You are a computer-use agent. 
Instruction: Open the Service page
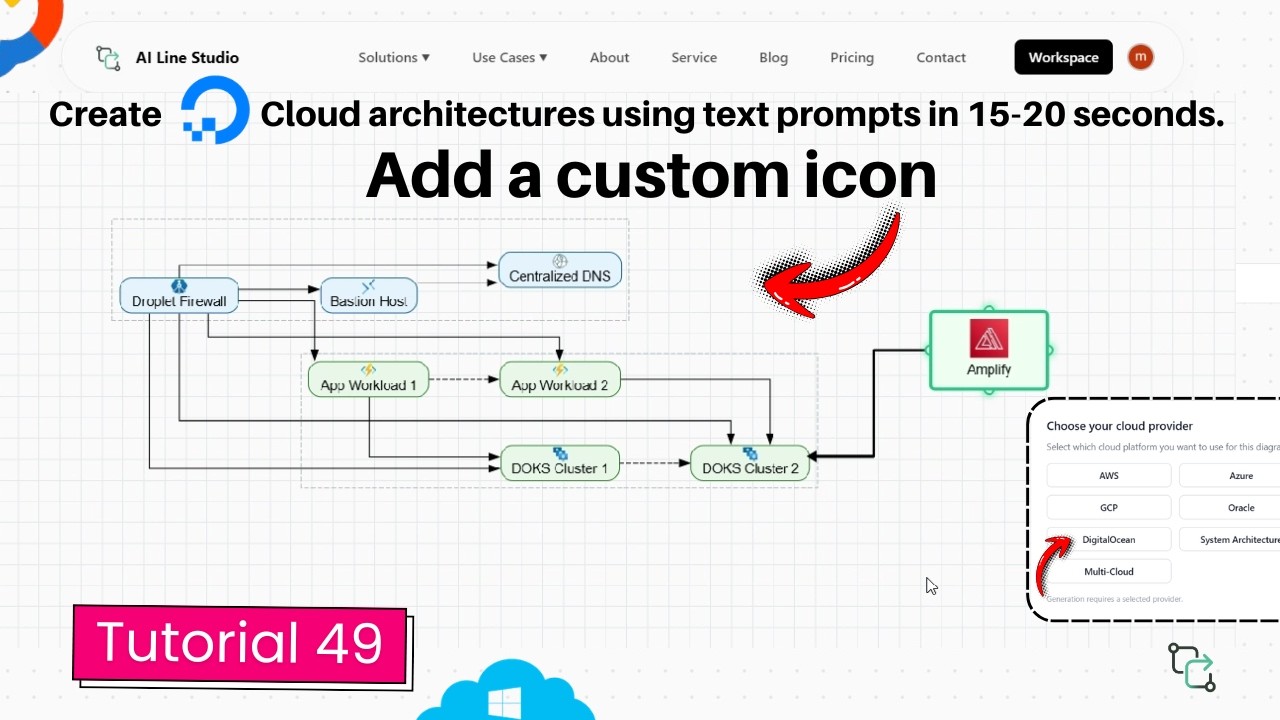694,57
